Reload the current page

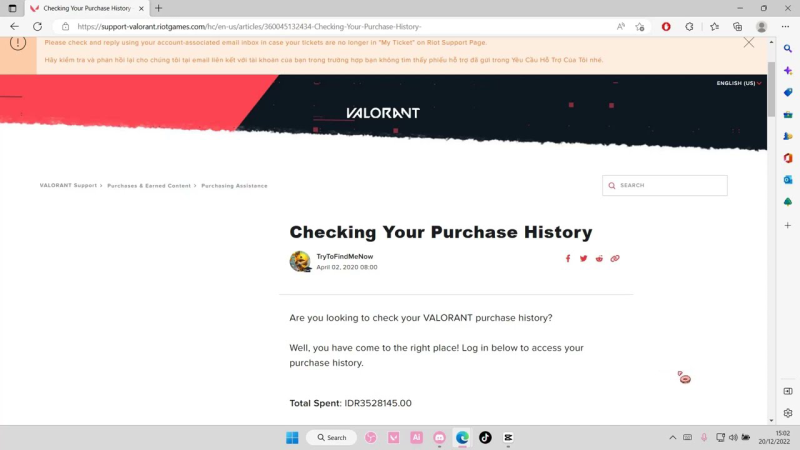(x=37, y=27)
